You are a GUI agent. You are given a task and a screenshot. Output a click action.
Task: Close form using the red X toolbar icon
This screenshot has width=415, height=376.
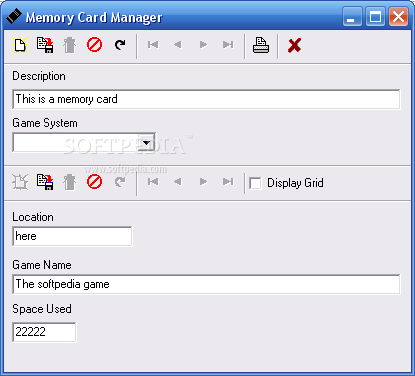click(294, 45)
